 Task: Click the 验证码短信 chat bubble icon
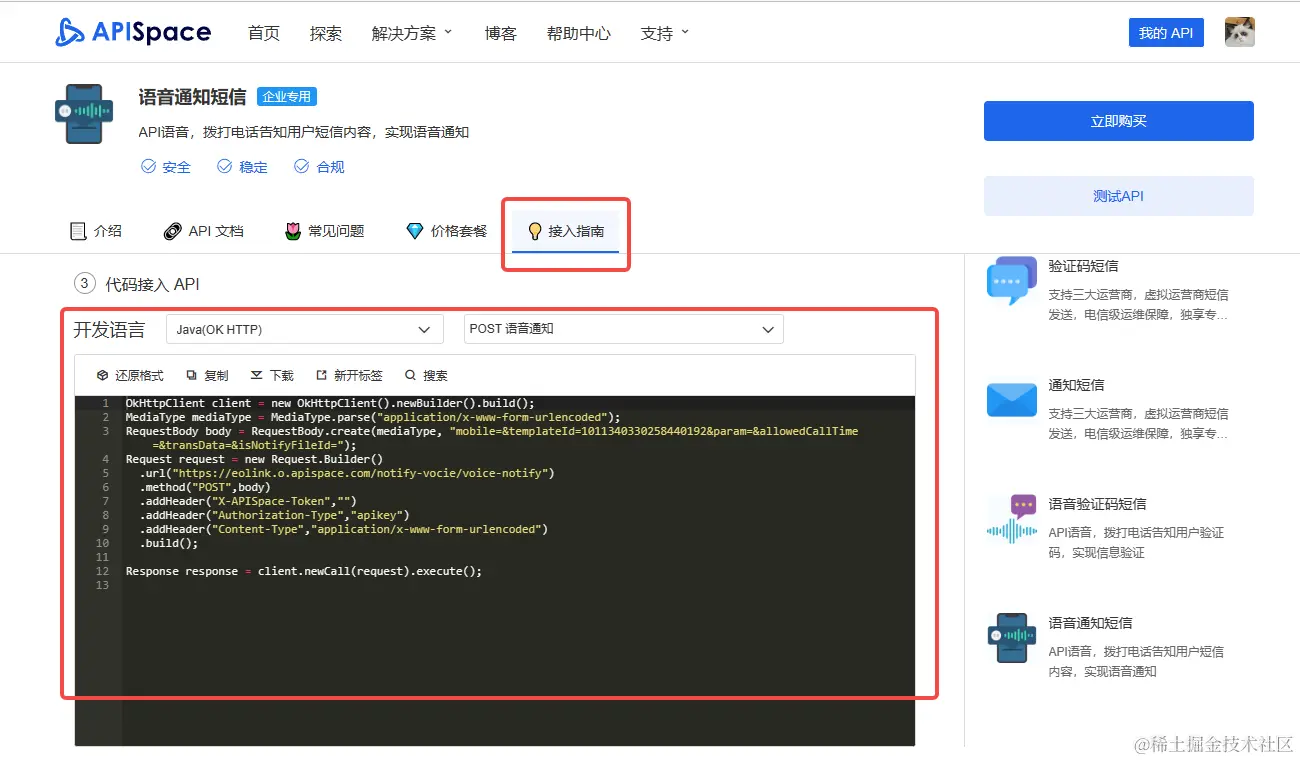[x=1012, y=281]
